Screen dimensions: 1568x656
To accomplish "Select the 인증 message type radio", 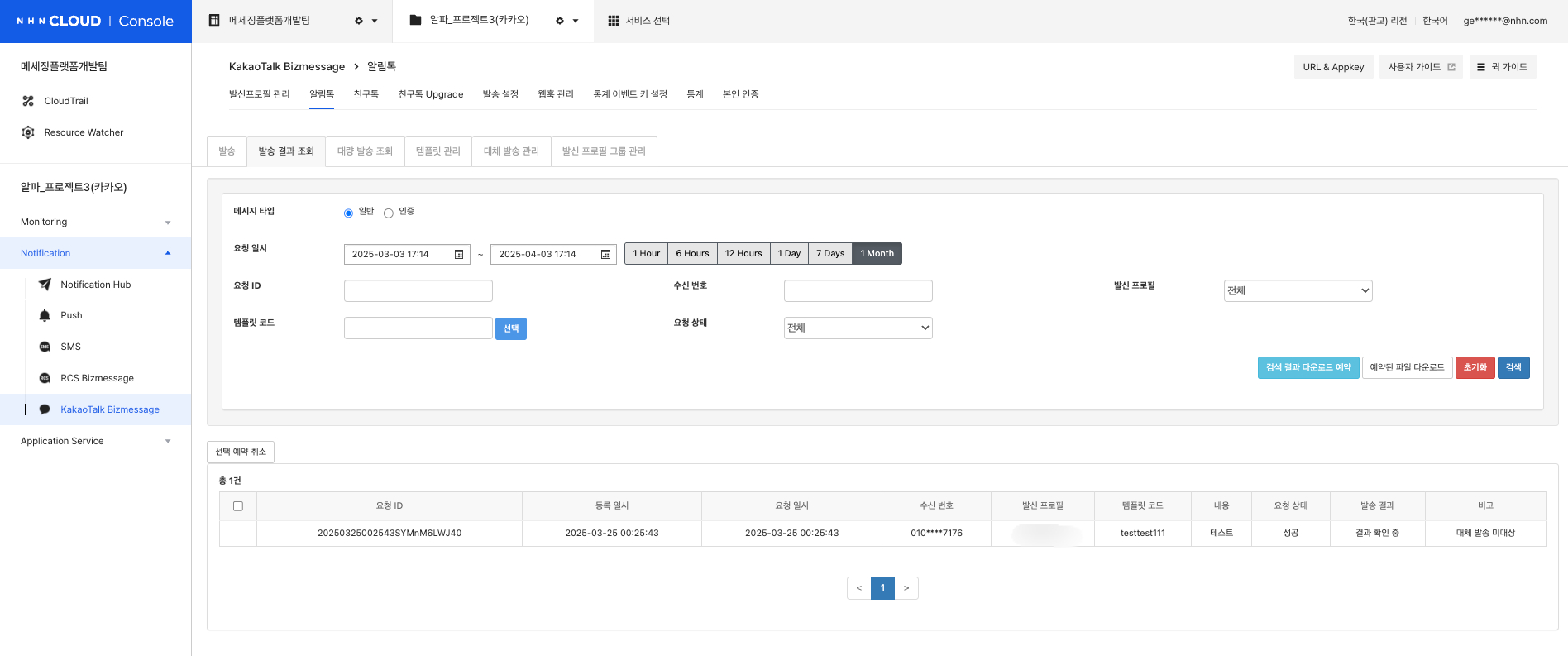I will point(388,213).
